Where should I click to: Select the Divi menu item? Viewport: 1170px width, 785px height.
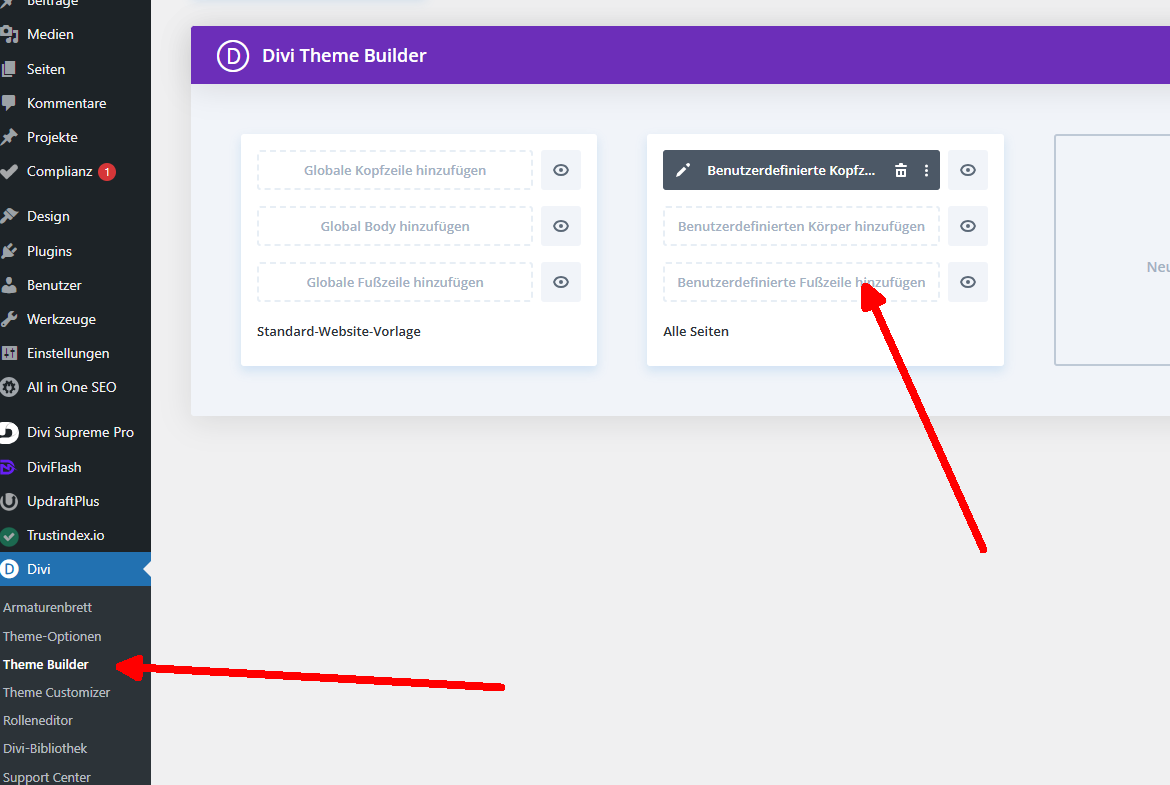[x=75, y=569]
